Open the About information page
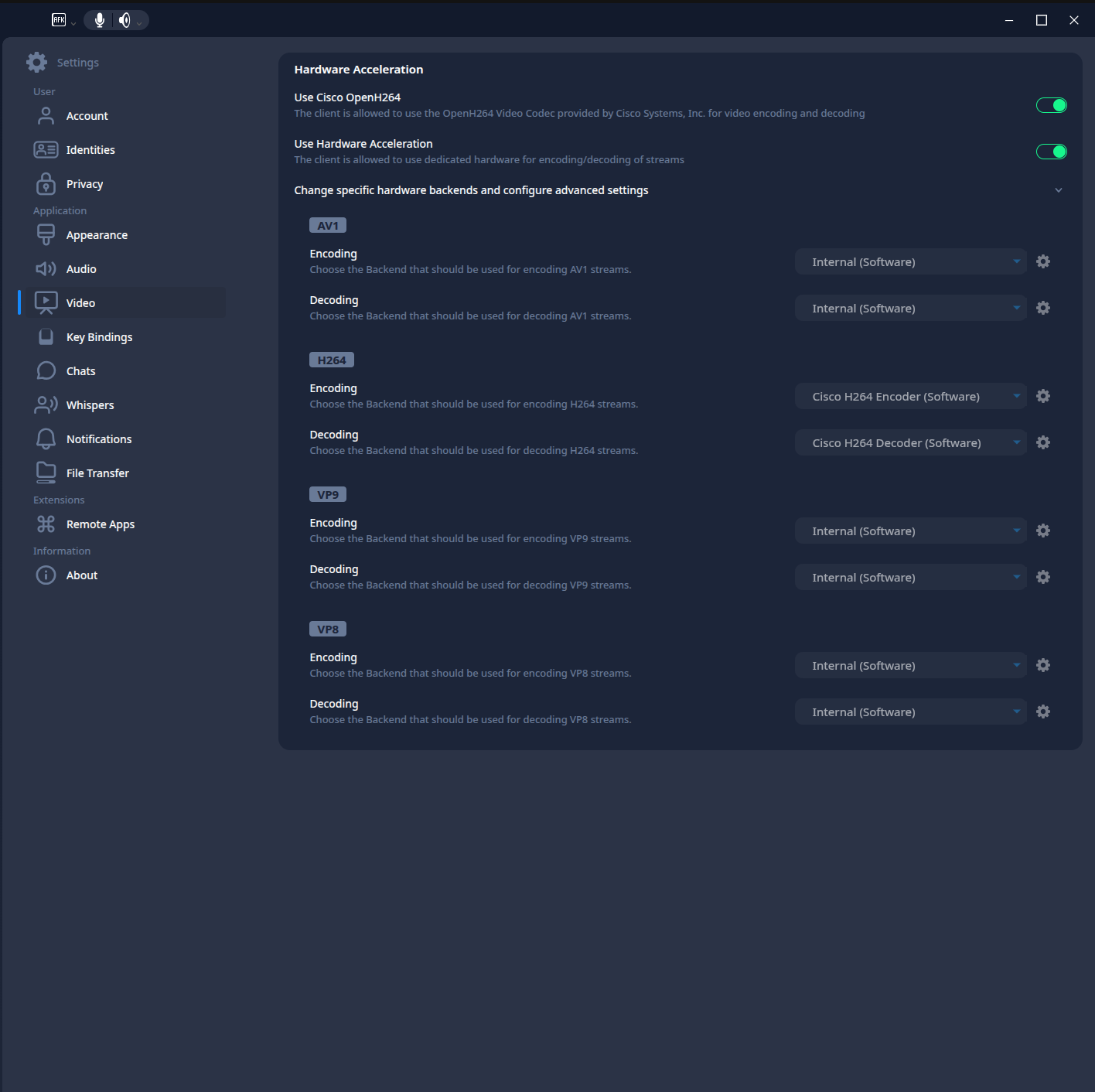Viewport: 1095px width, 1092px height. pyautogui.click(x=81, y=575)
